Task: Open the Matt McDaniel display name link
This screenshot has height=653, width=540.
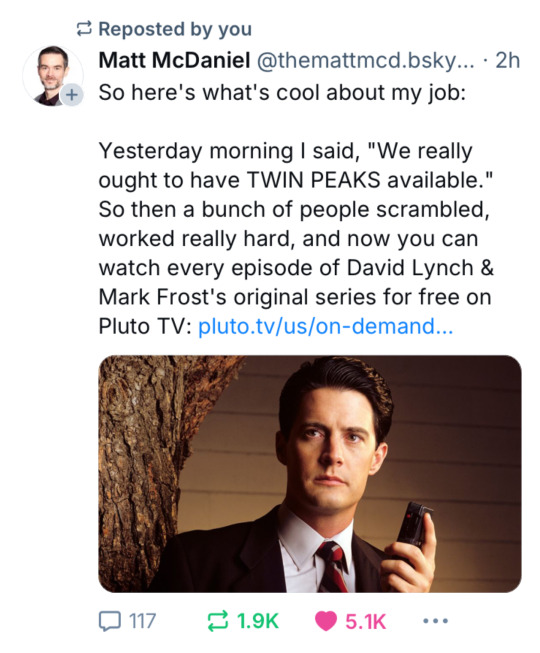Action: pos(174,60)
